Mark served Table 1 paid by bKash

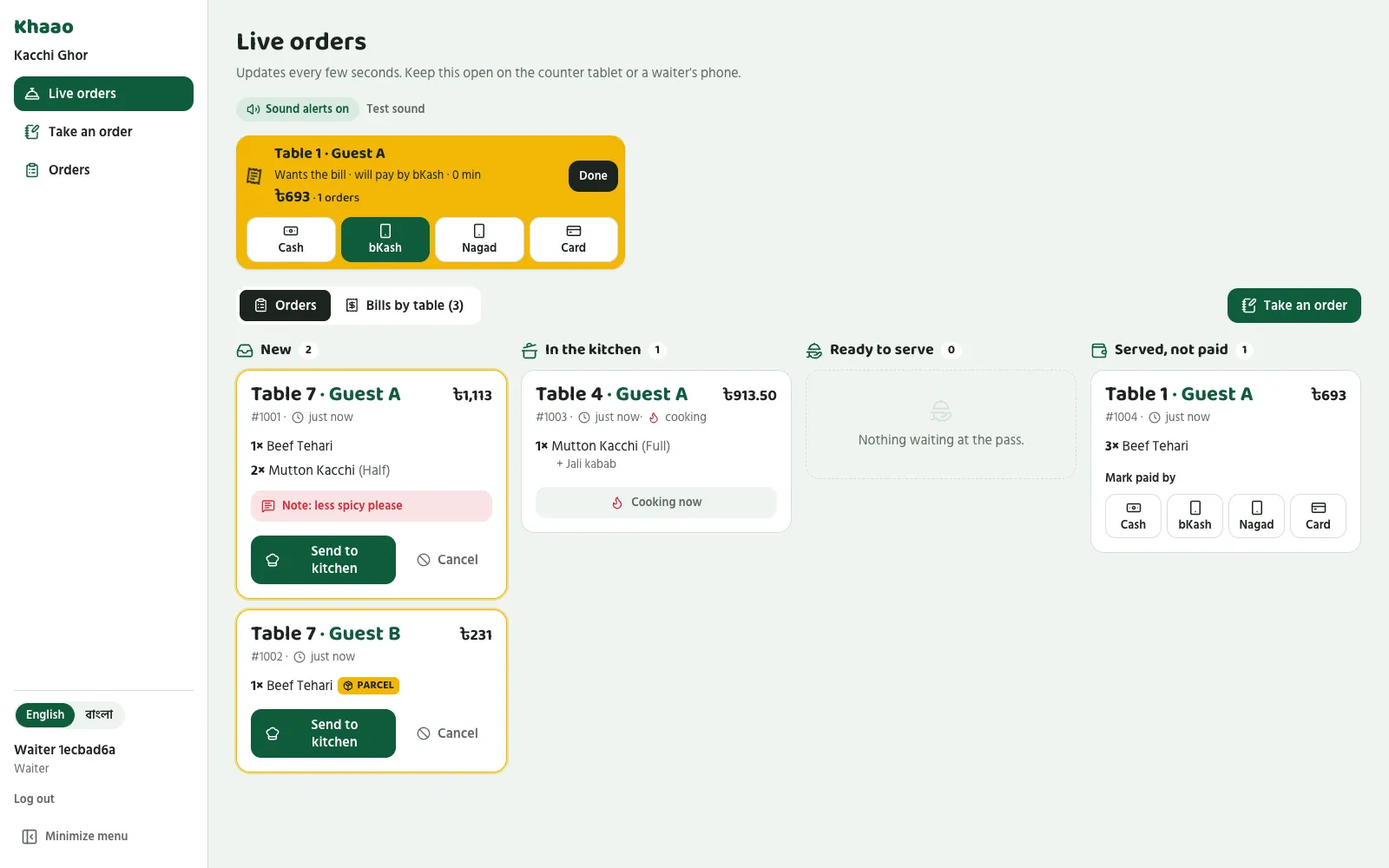pyautogui.click(x=1195, y=516)
